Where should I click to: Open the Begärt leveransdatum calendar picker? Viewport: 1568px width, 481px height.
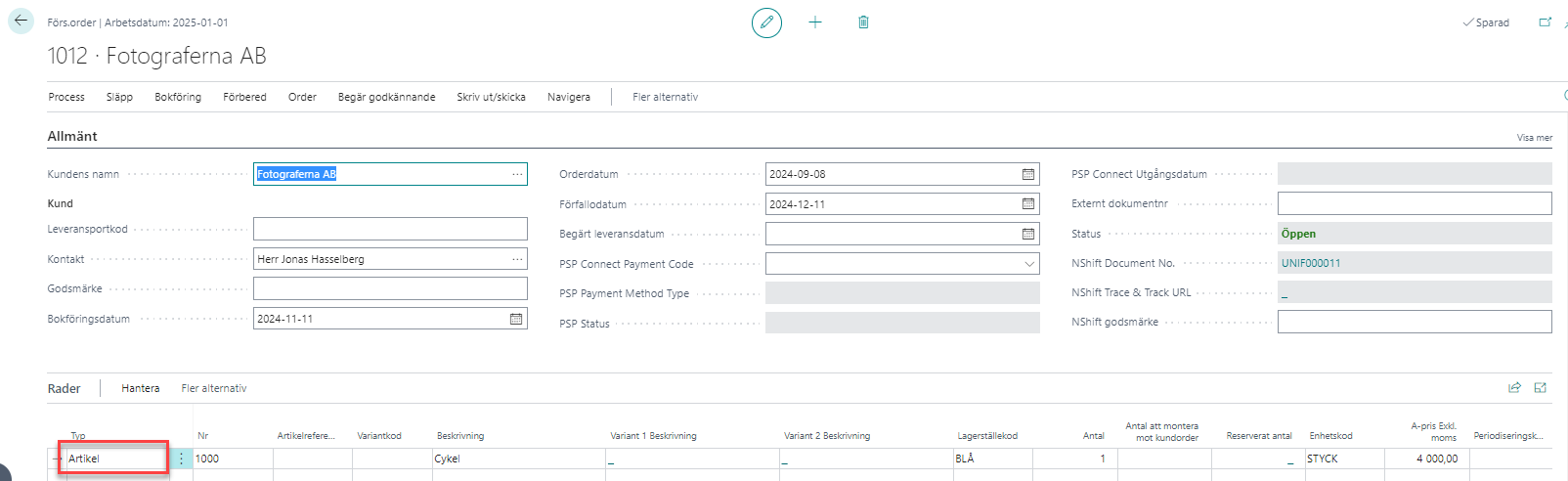[1028, 235]
